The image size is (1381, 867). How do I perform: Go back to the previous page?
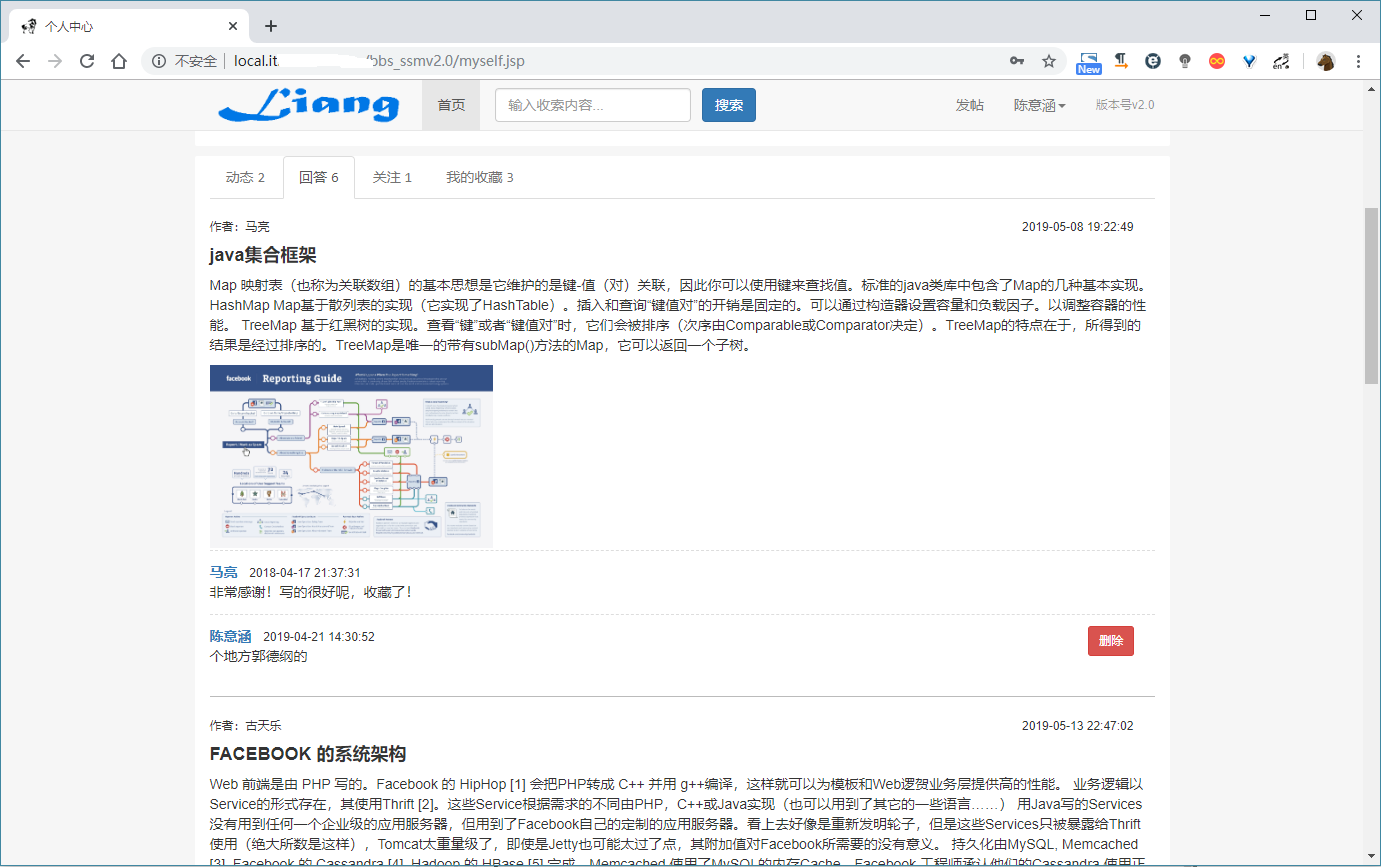pos(23,61)
